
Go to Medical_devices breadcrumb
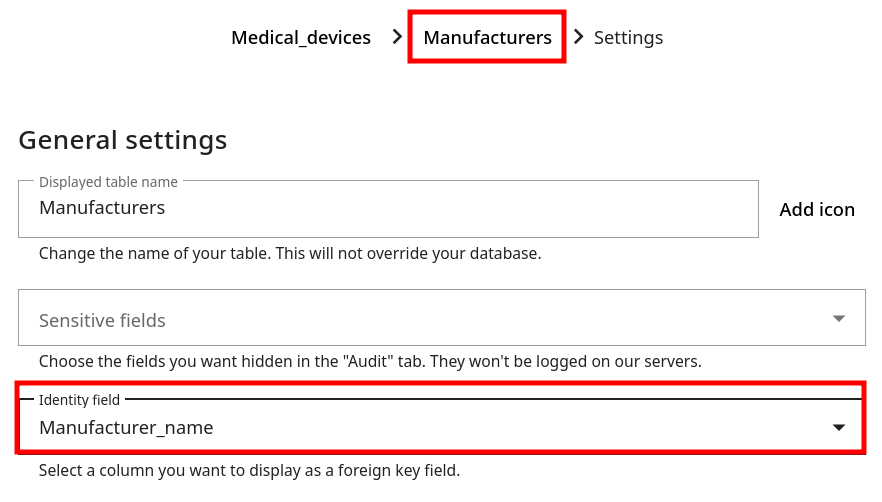tap(301, 38)
